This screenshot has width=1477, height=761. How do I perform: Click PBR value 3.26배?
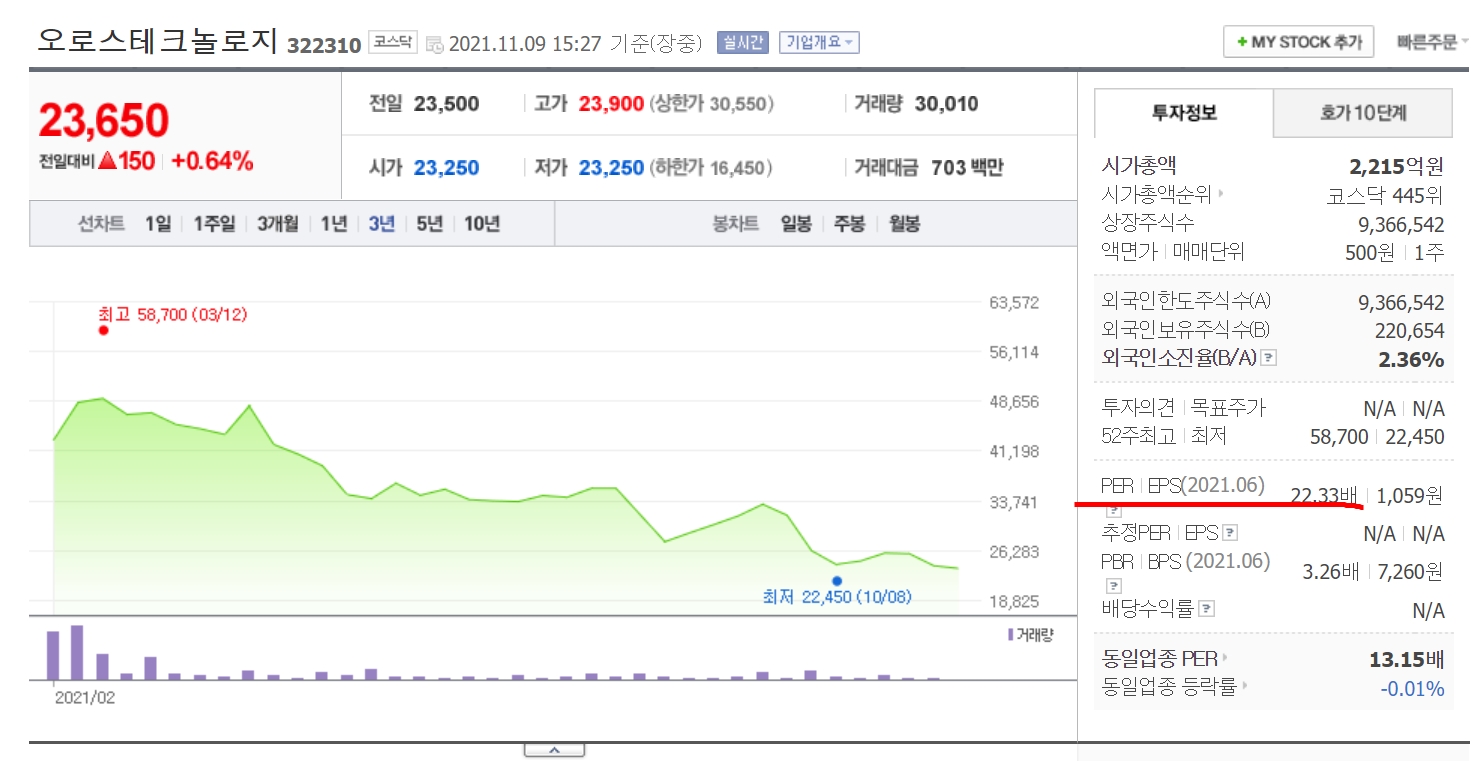click(1331, 572)
